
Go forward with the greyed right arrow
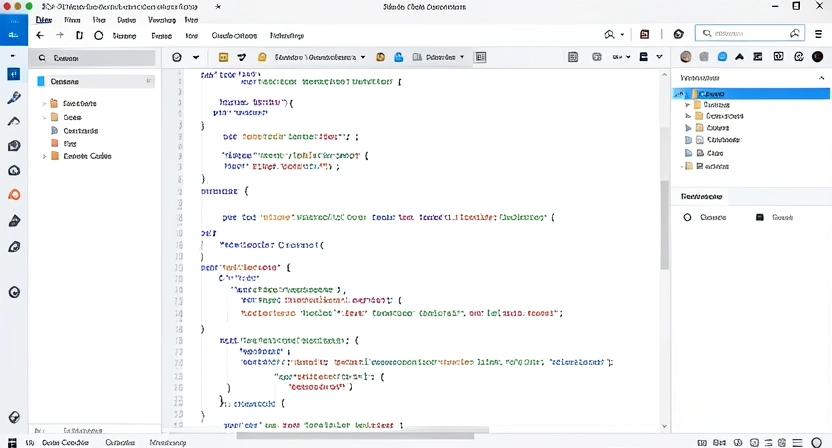tap(60, 35)
